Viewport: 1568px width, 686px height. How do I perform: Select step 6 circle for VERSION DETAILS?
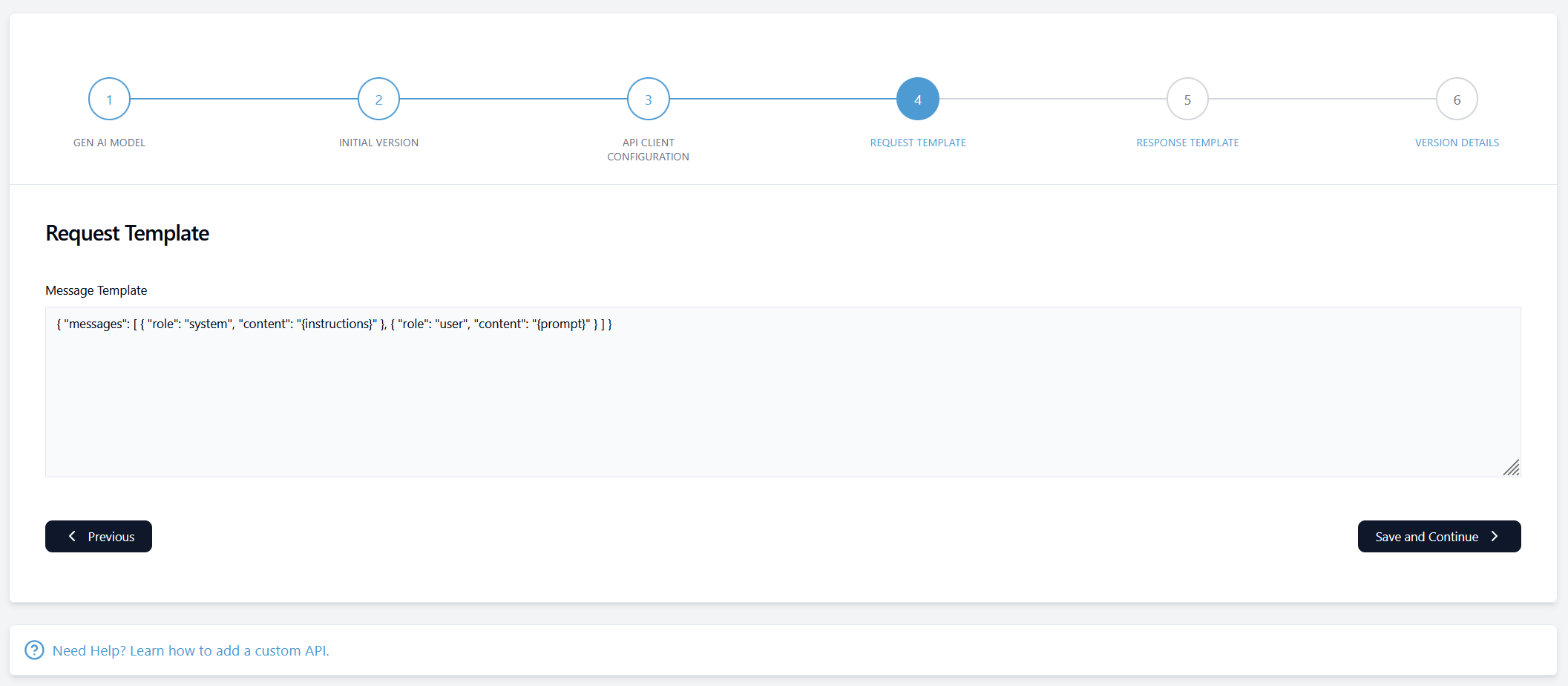point(1457,98)
